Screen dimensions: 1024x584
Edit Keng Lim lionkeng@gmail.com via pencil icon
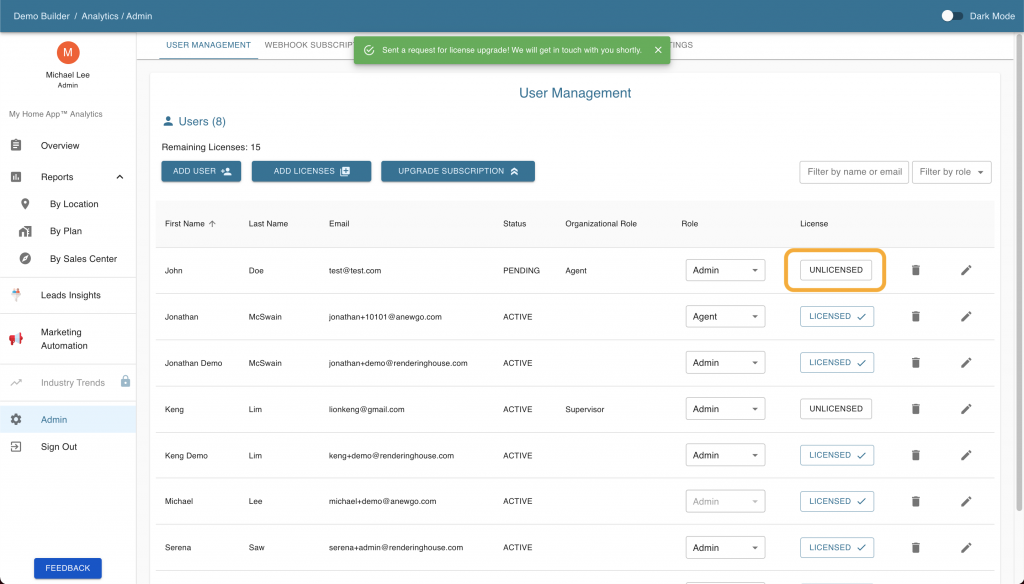coord(966,409)
